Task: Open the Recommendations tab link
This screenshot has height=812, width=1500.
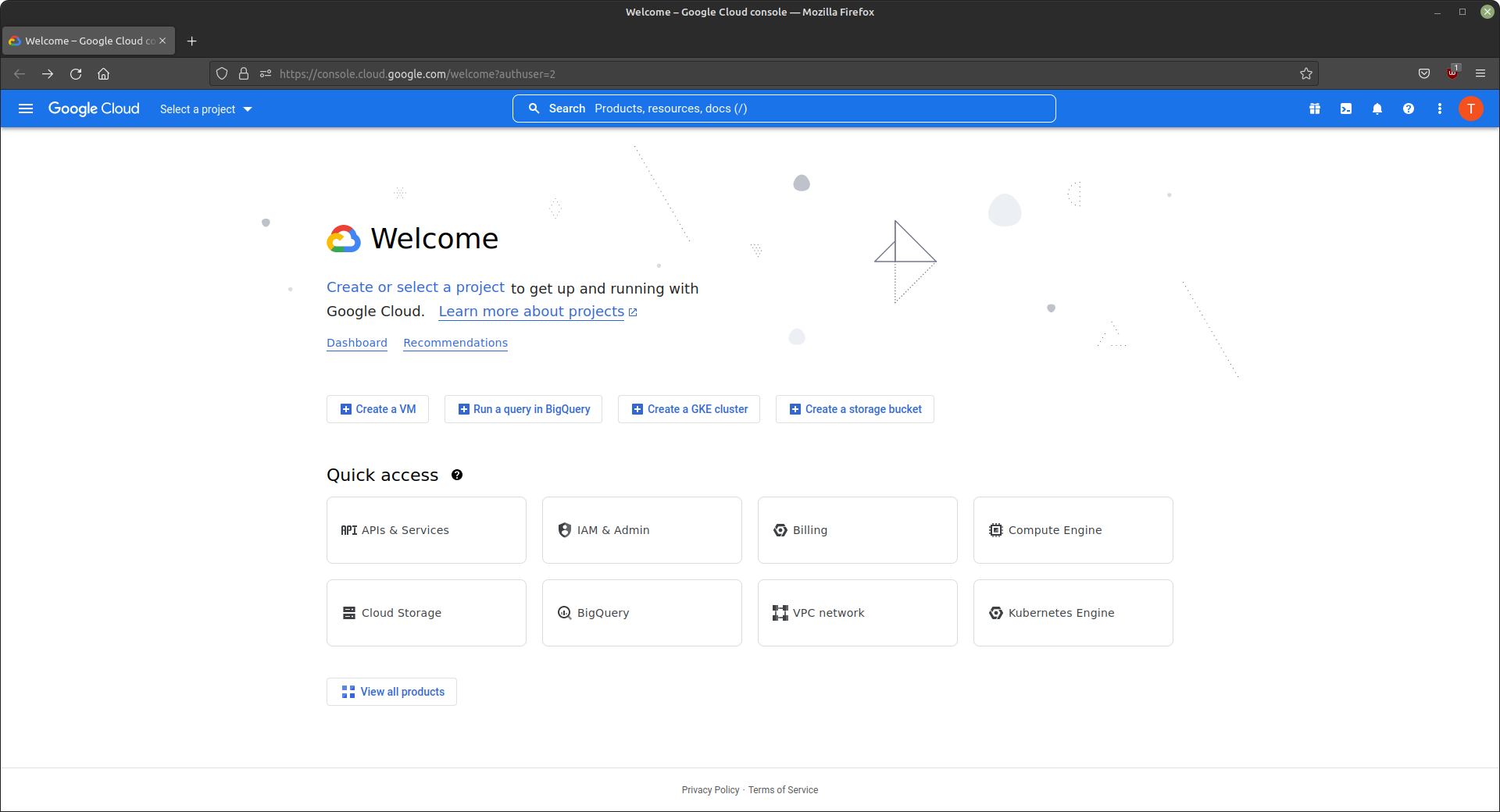Action: [x=455, y=343]
